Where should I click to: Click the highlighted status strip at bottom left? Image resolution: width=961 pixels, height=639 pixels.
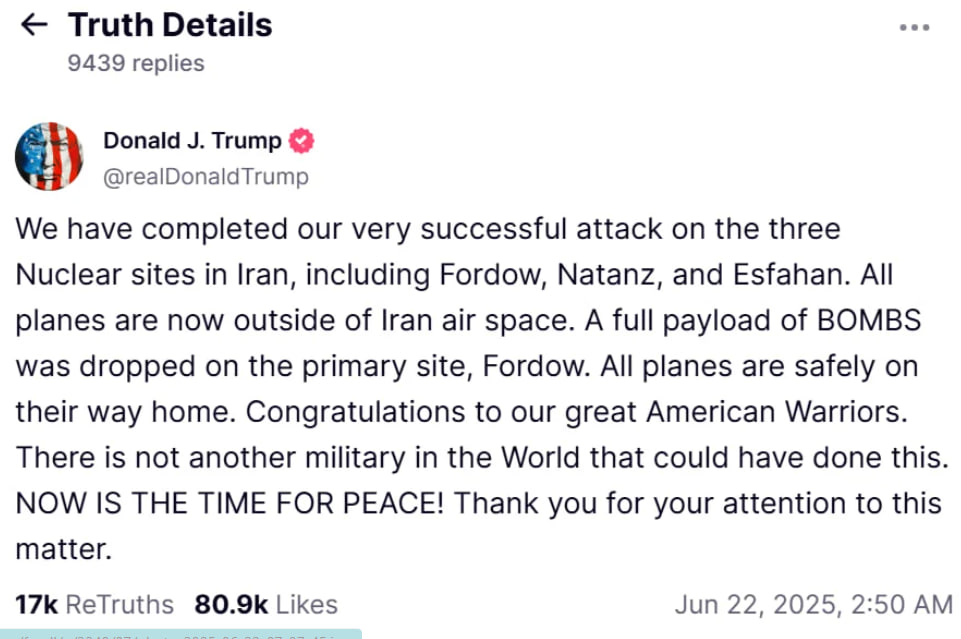pos(180,633)
